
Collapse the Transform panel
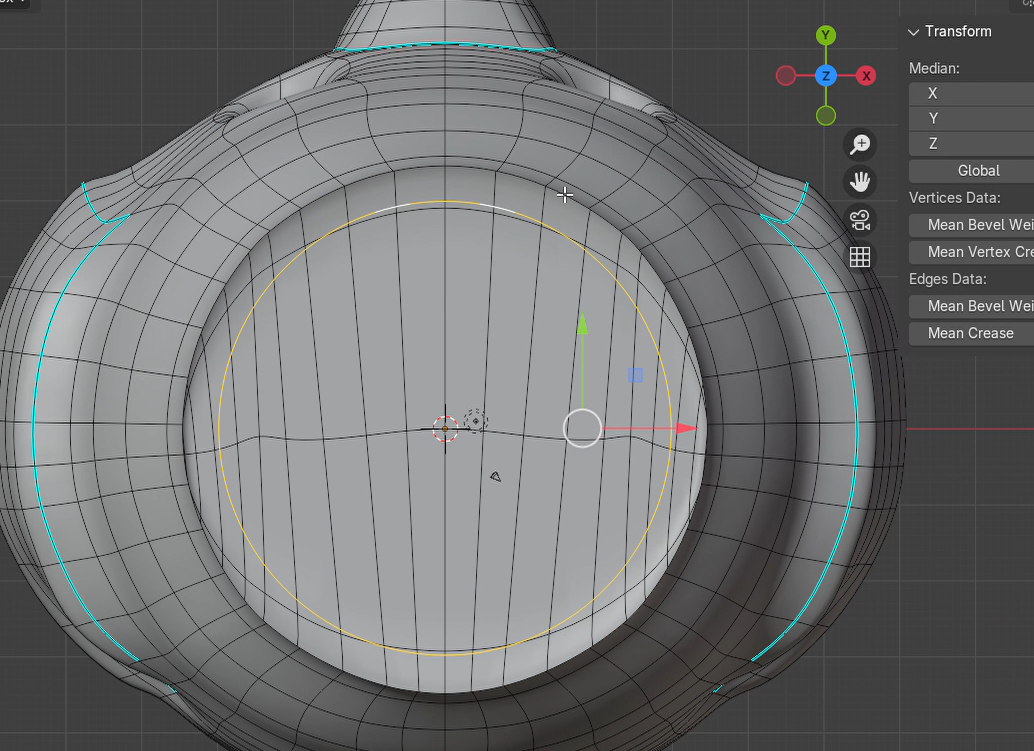tap(913, 32)
